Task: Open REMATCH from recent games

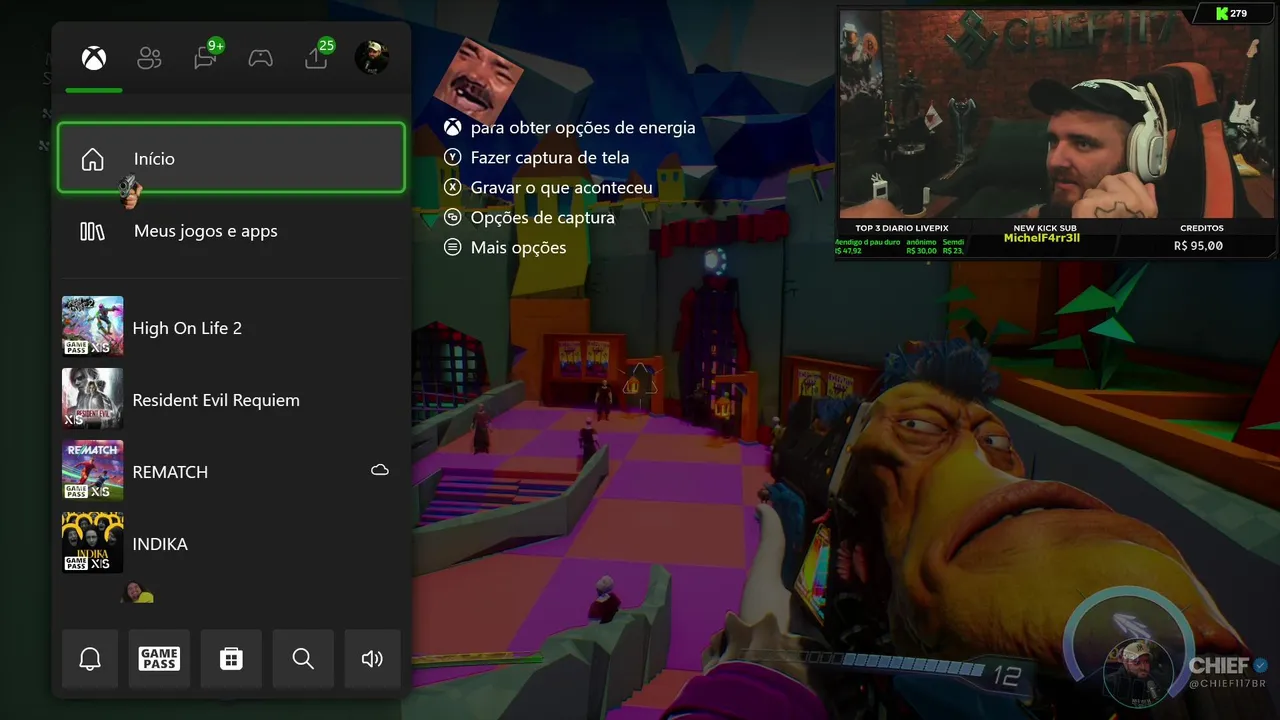Action: [x=231, y=471]
